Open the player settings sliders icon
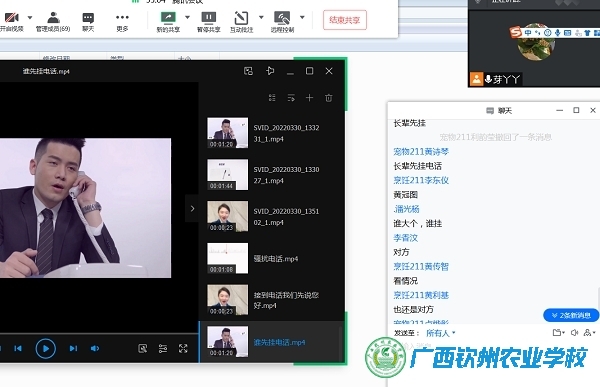Image resolution: width=600 pixels, height=387 pixels. pyautogui.click(x=163, y=348)
